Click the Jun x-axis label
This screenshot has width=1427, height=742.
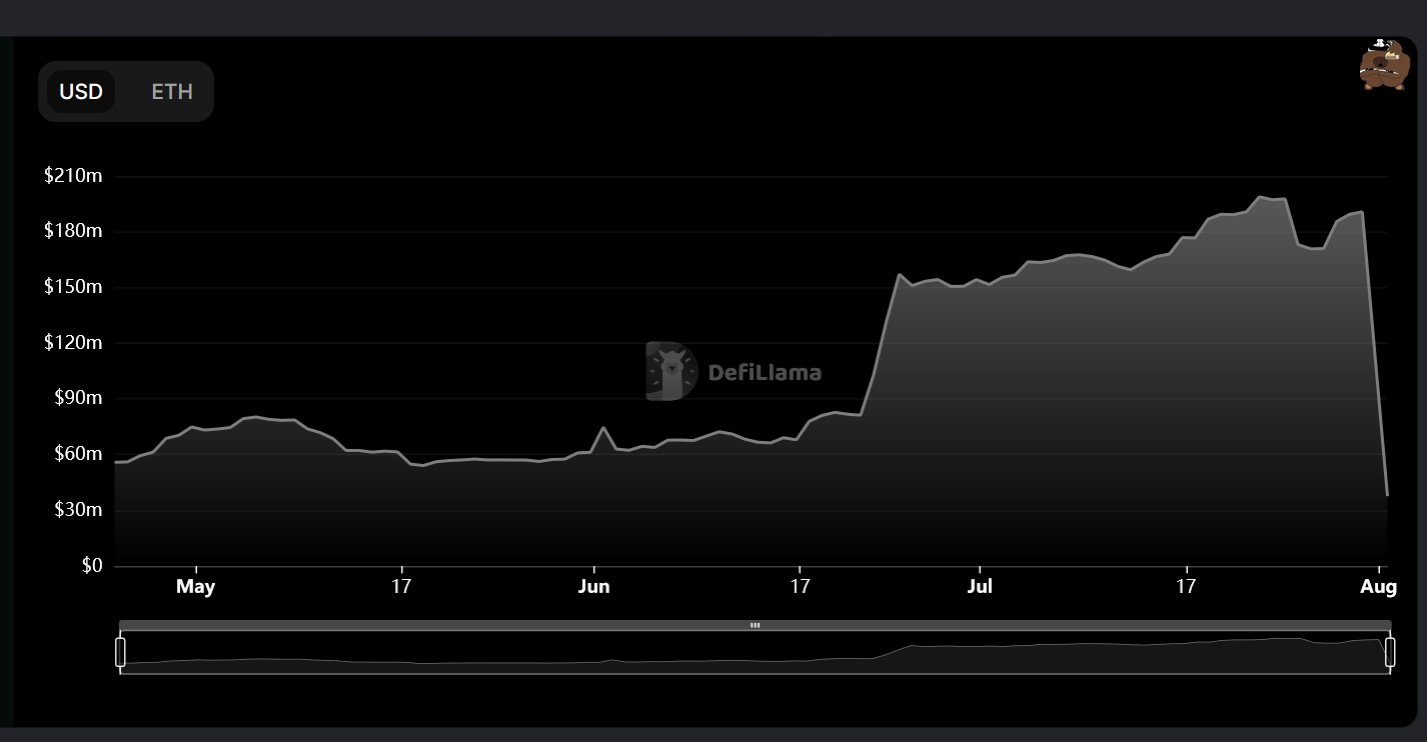coord(593,587)
